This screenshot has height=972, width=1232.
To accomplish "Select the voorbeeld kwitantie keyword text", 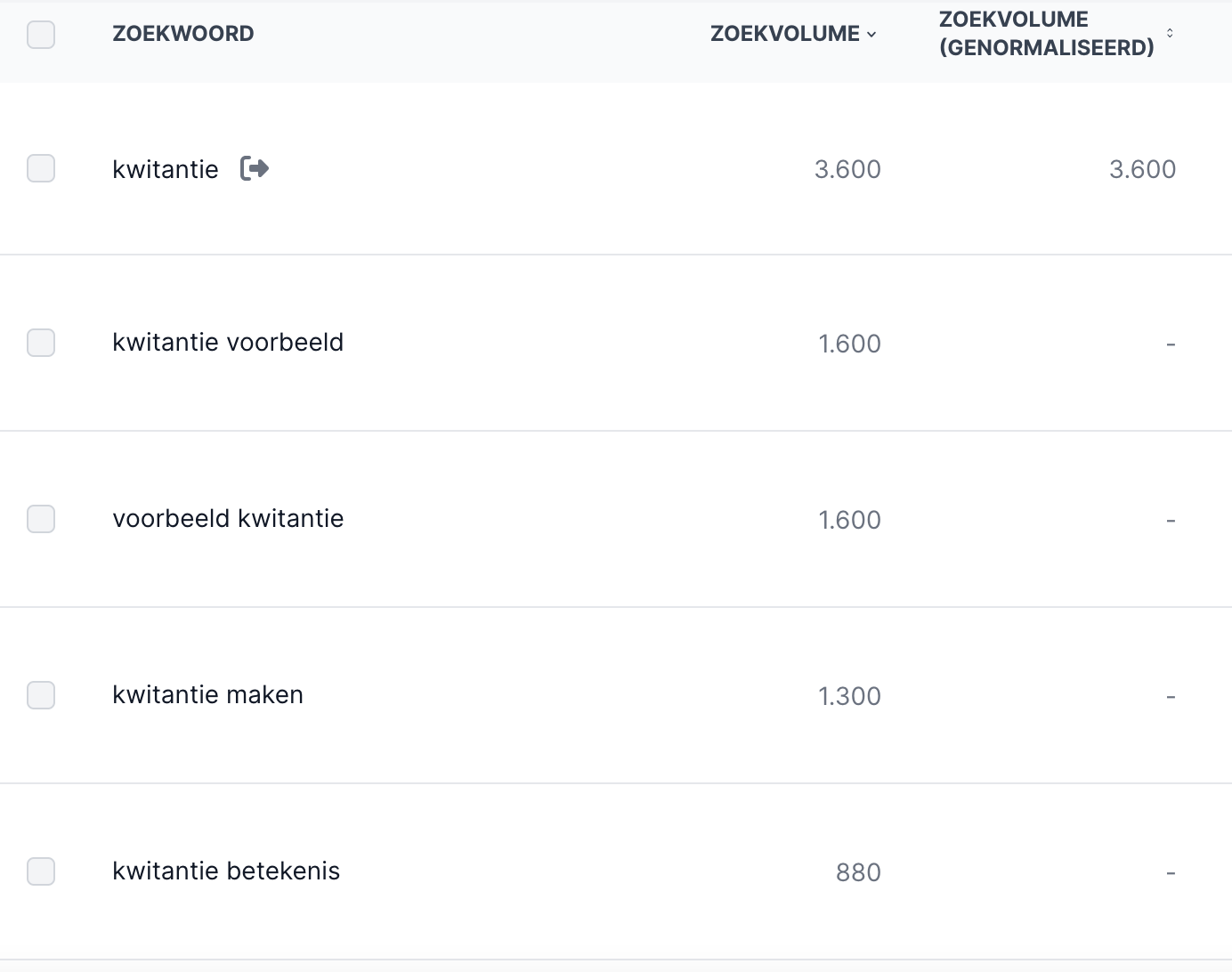I will [x=228, y=519].
